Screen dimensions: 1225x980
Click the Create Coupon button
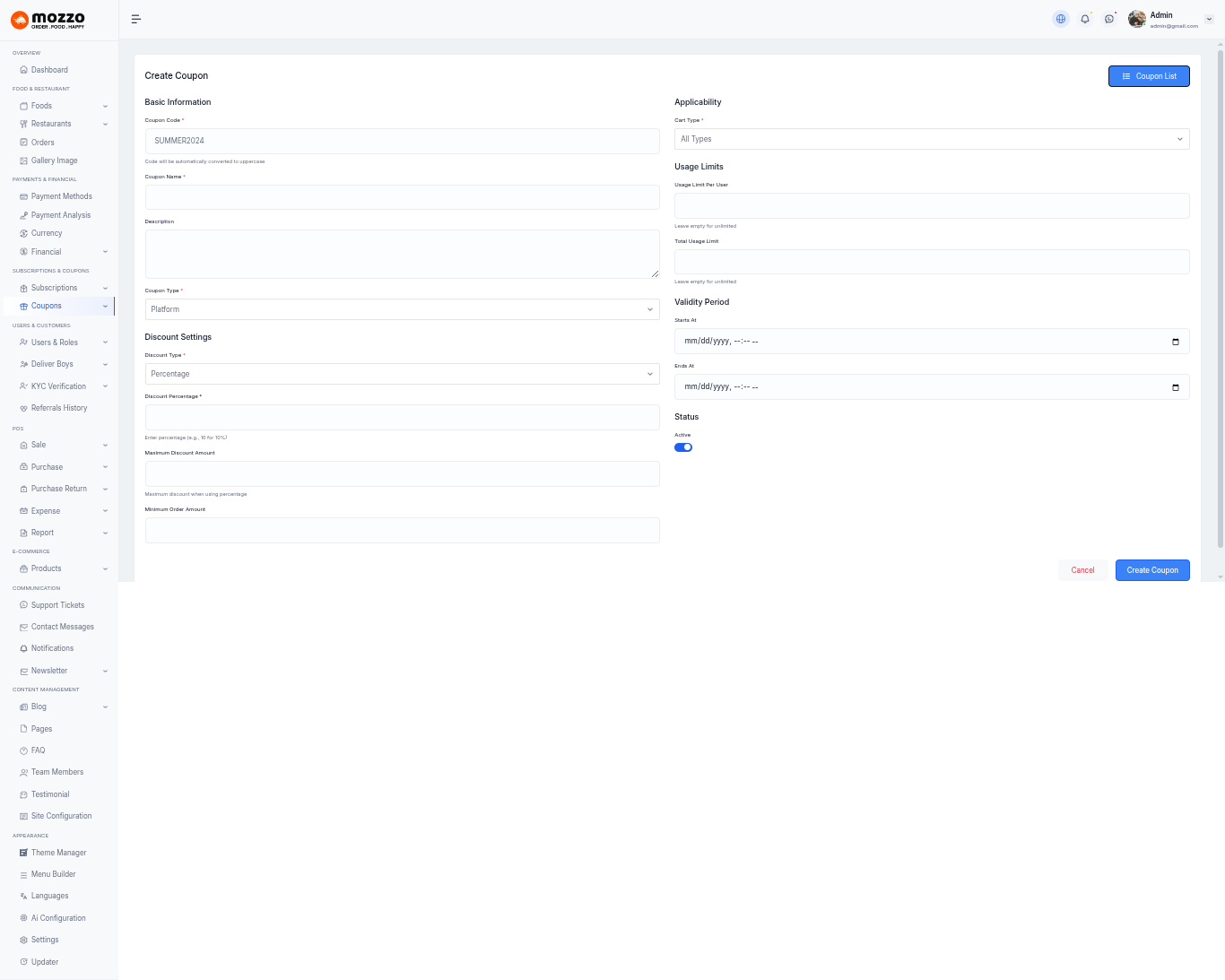[1151, 570]
